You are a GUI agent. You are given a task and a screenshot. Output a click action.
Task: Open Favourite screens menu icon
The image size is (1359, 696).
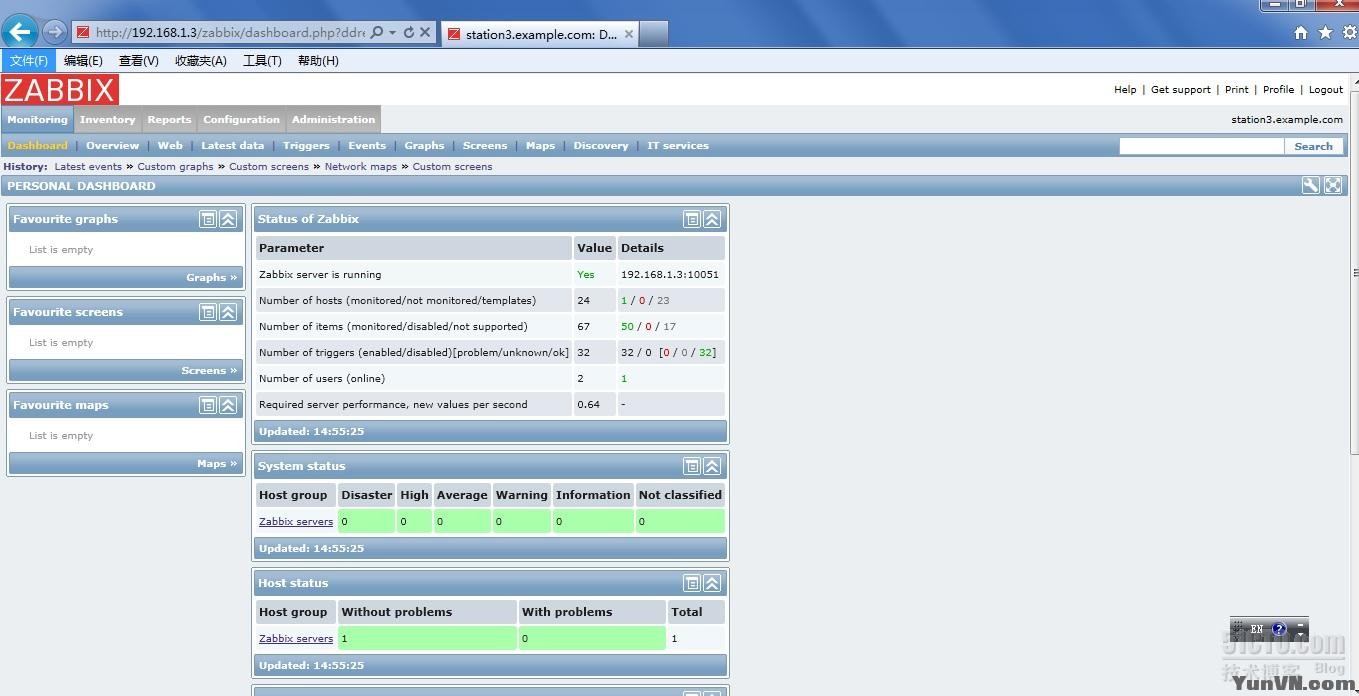(x=208, y=312)
